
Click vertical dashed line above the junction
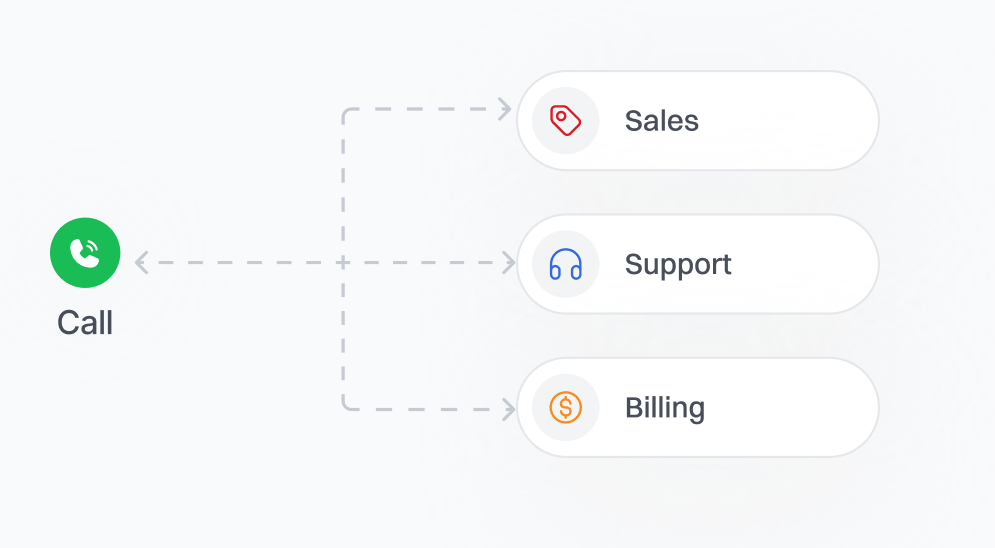(x=343, y=185)
